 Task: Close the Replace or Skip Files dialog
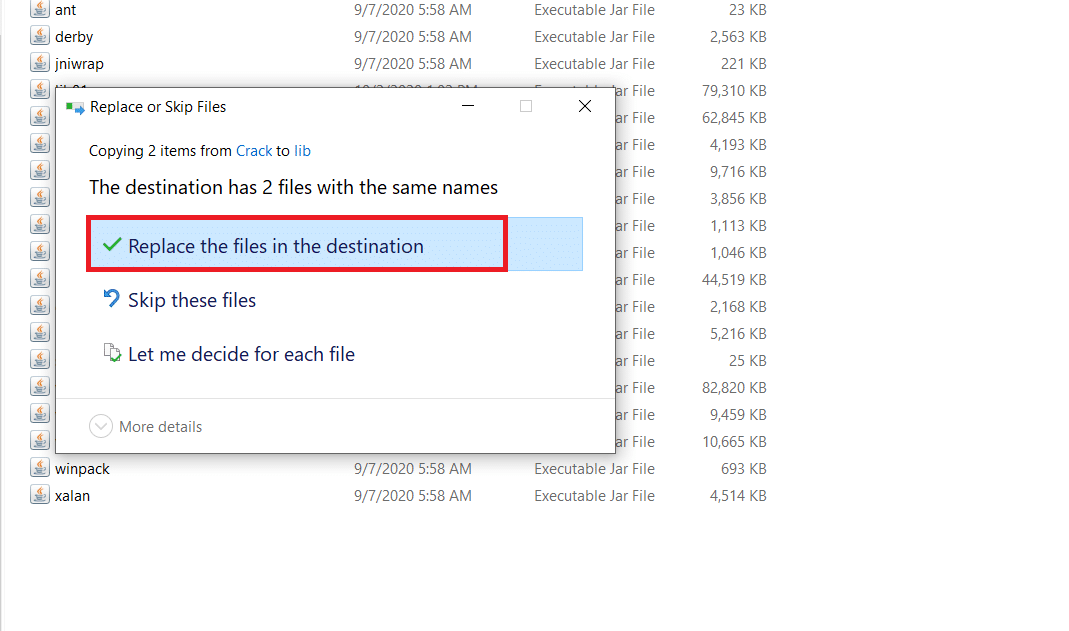click(x=584, y=106)
